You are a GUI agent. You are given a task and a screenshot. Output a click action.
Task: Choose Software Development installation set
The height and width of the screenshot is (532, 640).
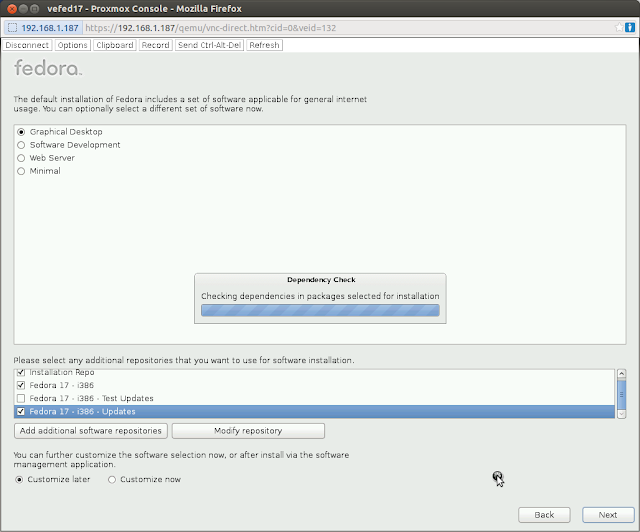21,145
